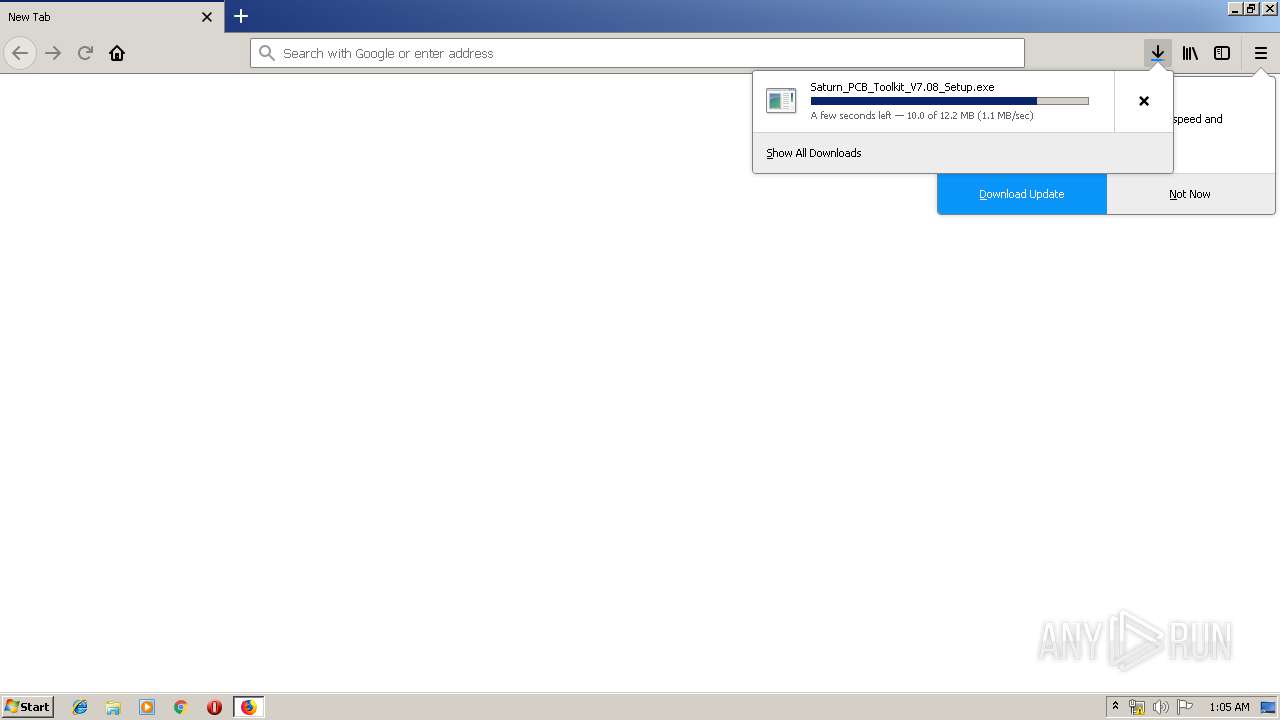1280x720 pixels.
Task: Open Show All Downloads
Action: pos(813,153)
